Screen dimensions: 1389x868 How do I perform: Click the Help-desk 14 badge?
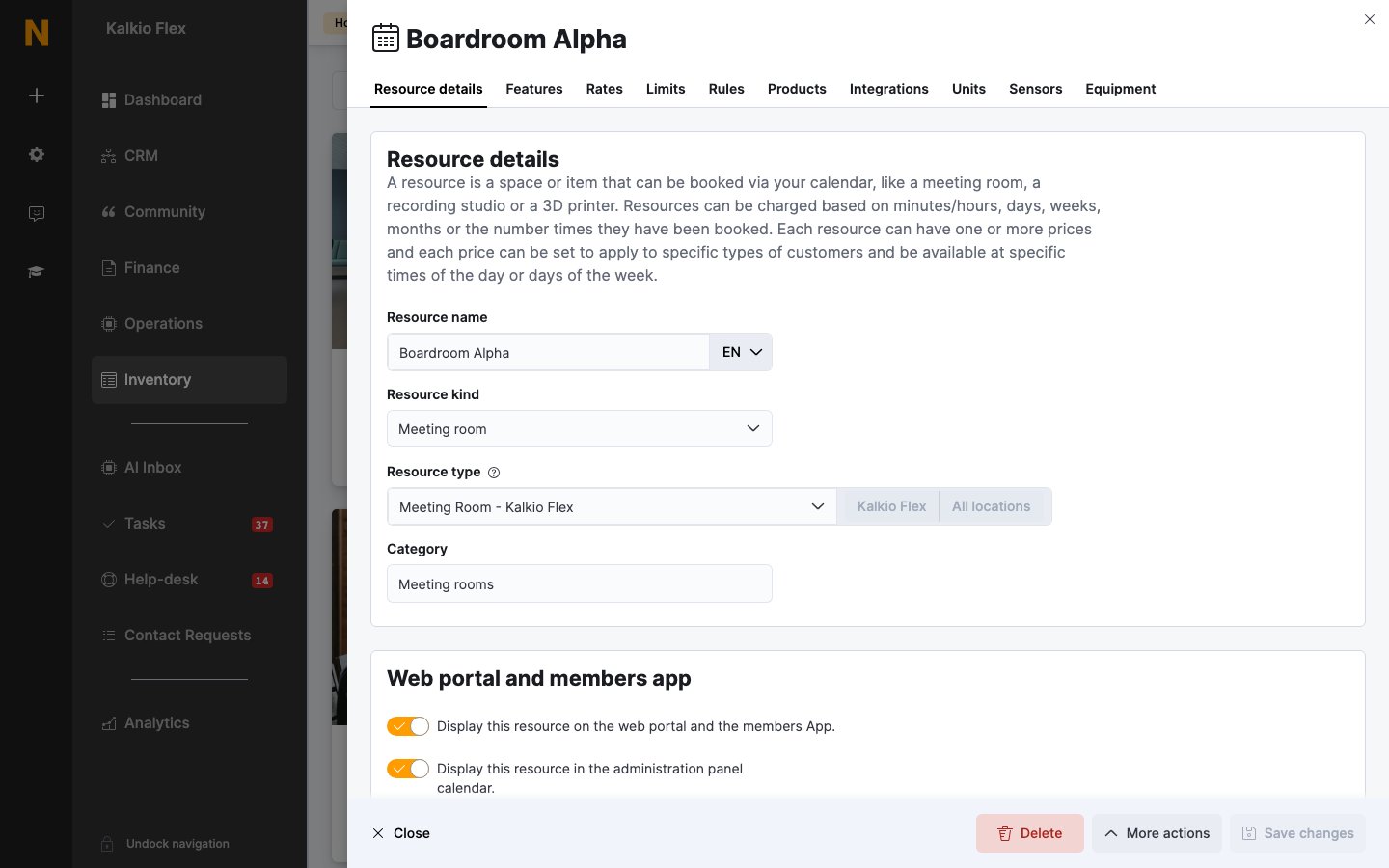point(262,581)
